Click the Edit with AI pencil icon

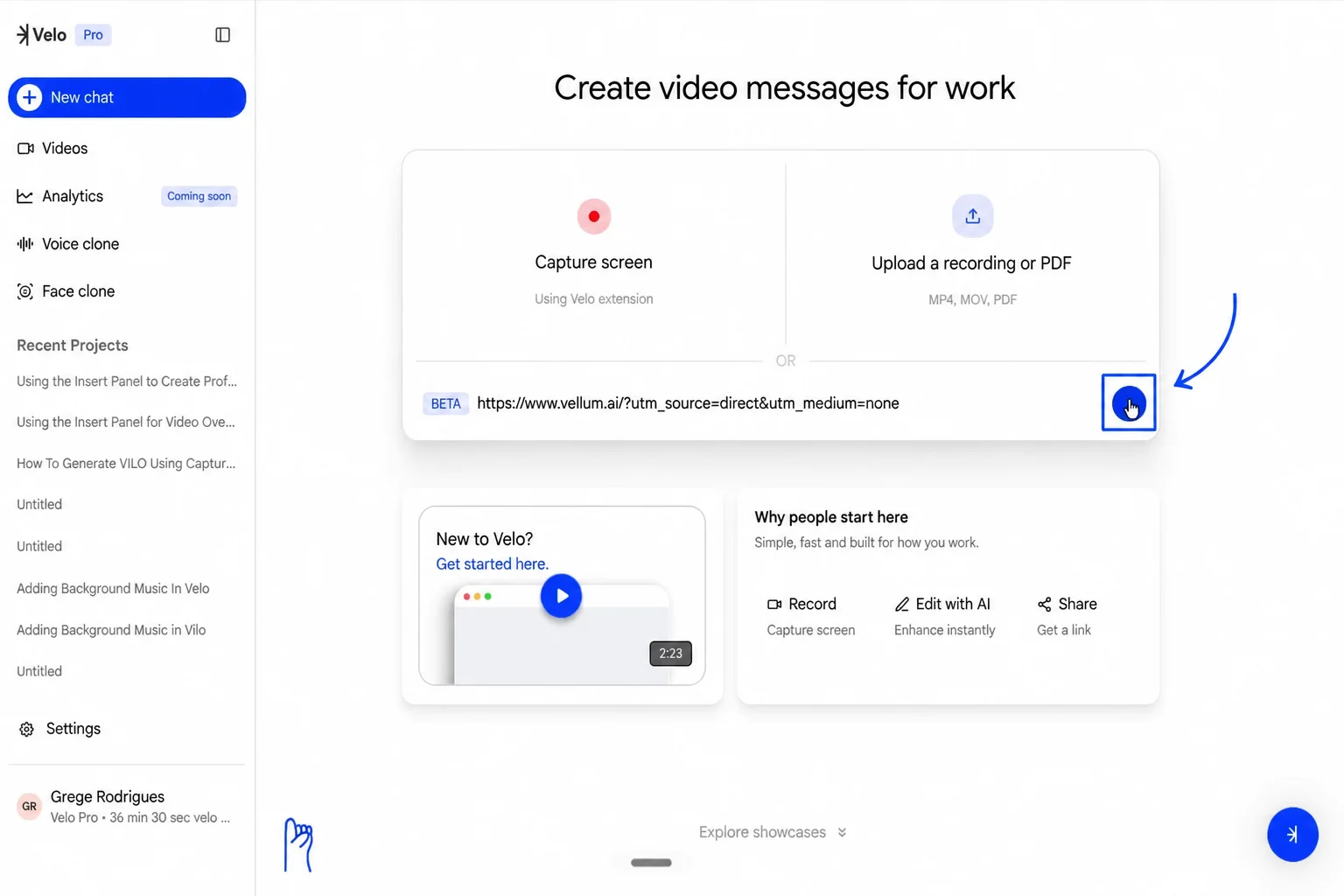point(902,604)
